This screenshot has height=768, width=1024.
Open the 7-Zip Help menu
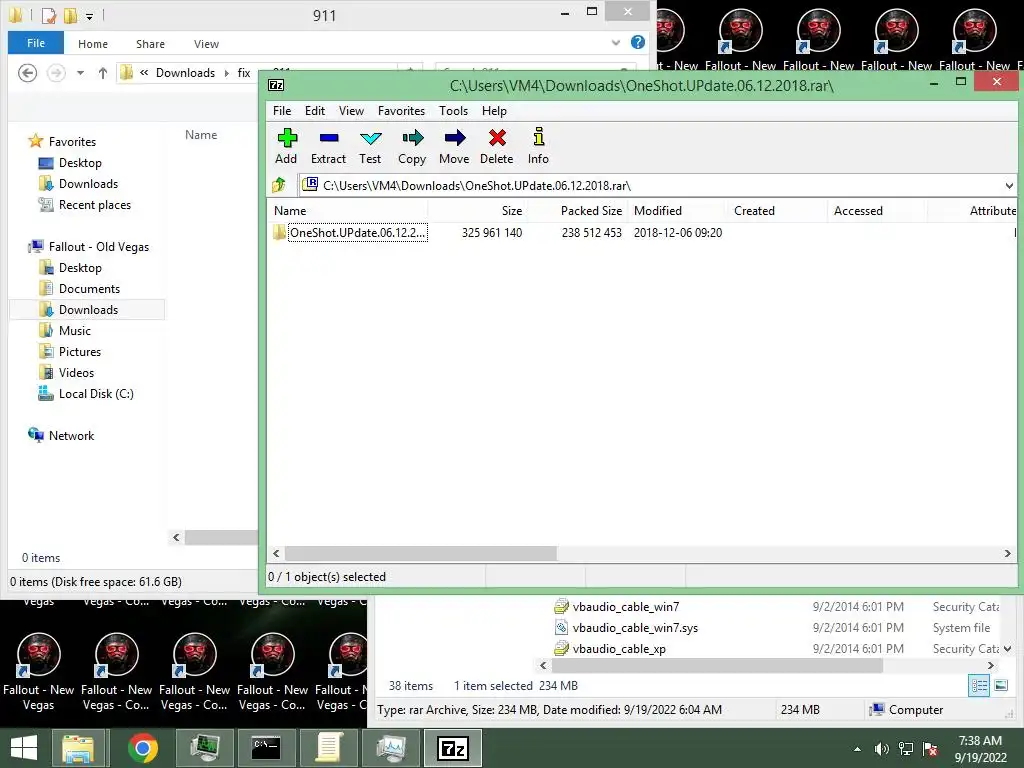tap(494, 111)
